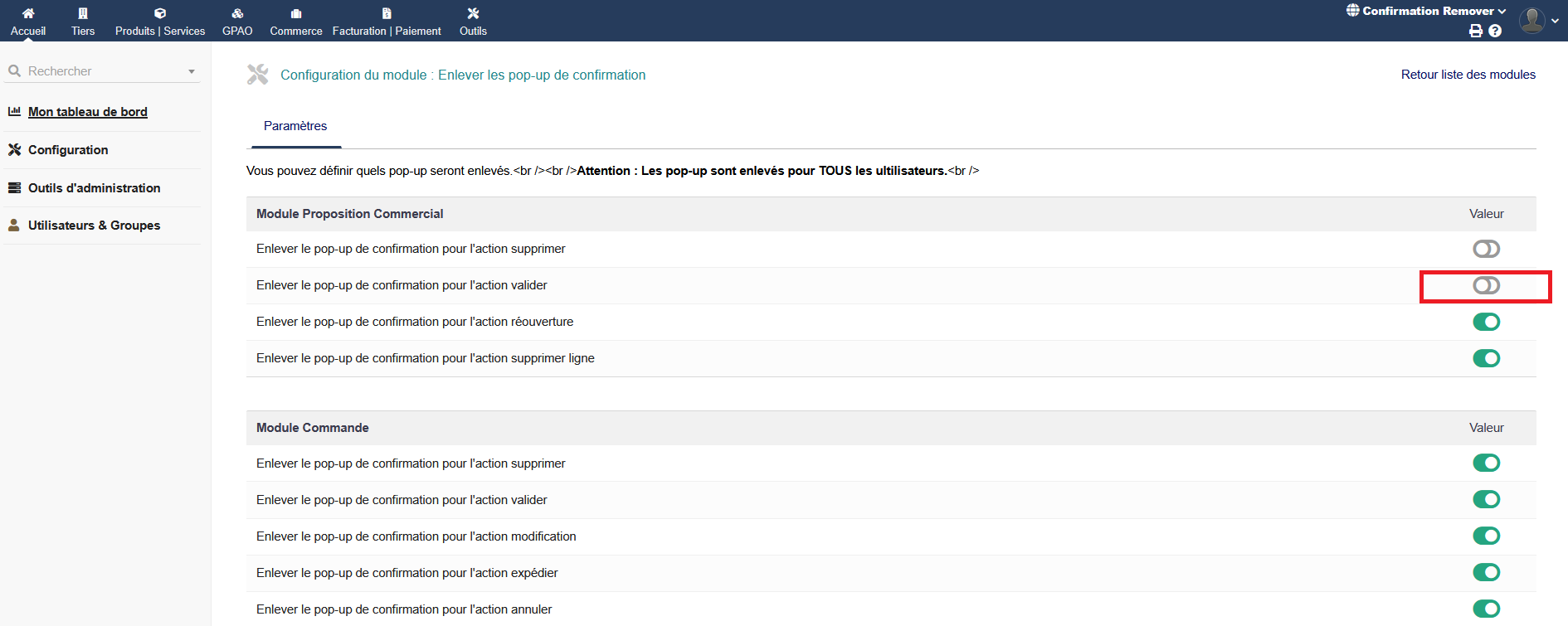
Task: Expand the Rechercher dropdown arrow
Action: tap(192, 72)
